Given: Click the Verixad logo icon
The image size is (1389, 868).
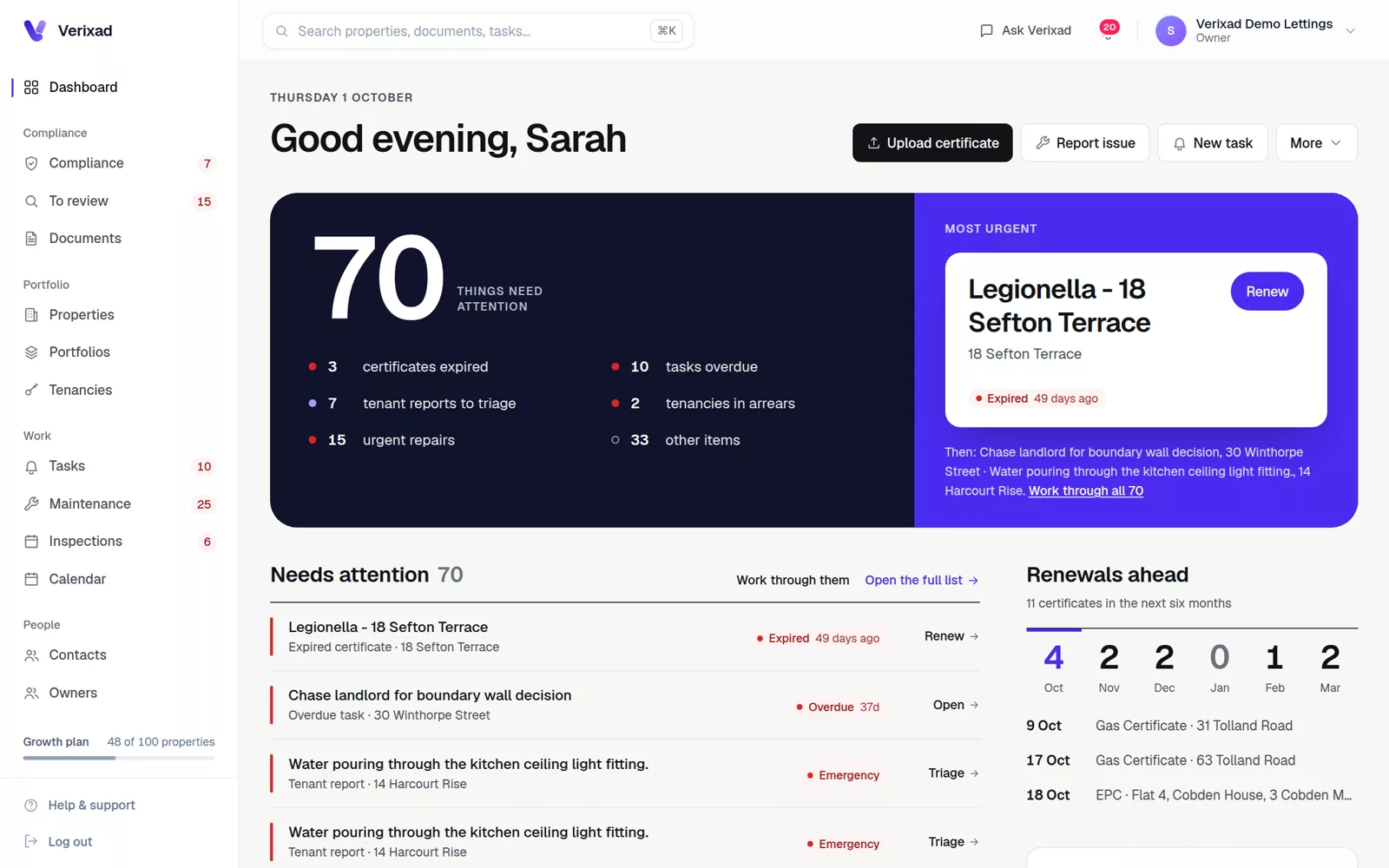Looking at the screenshot, I should coord(35,30).
